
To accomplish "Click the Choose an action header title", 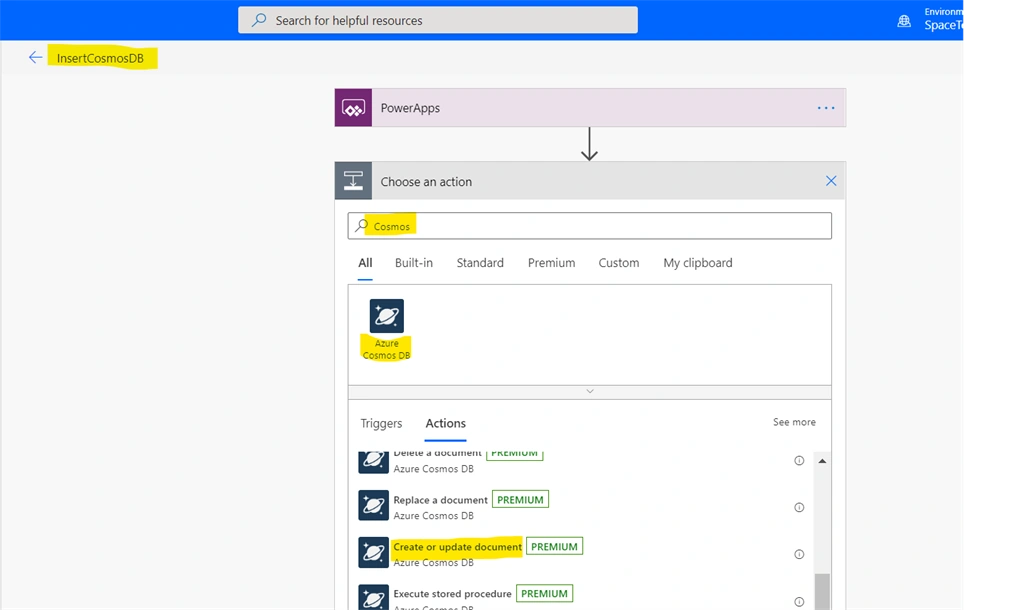I will (426, 182).
